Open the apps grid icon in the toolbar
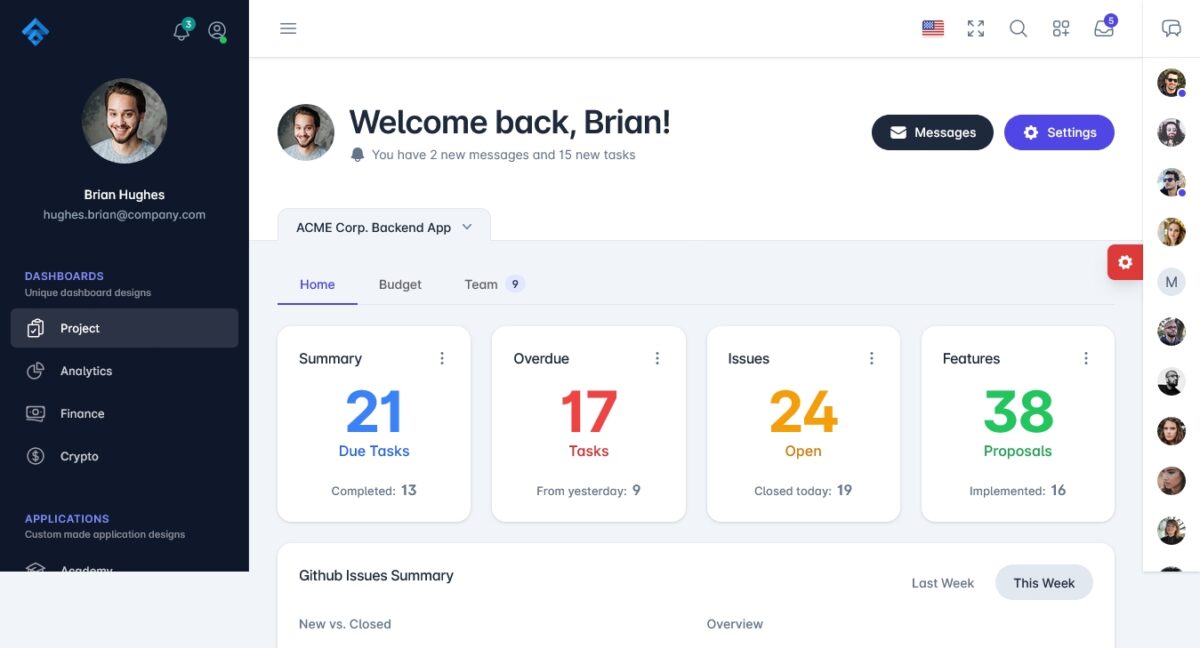The image size is (1200, 648). (1061, 29)
